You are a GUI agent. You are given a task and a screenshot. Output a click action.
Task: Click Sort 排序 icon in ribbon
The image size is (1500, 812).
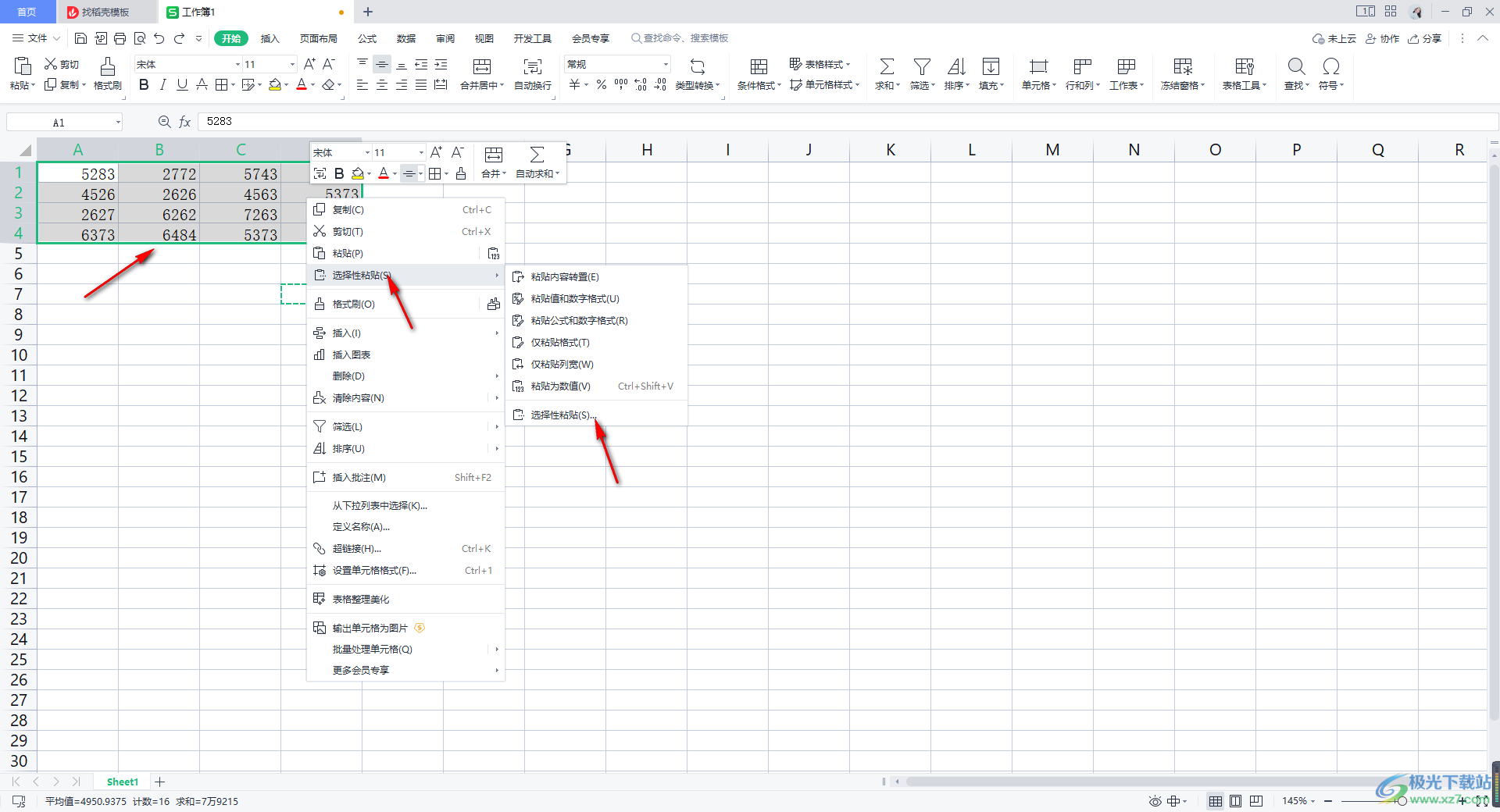pyautogui.click(x=956, y=66)
